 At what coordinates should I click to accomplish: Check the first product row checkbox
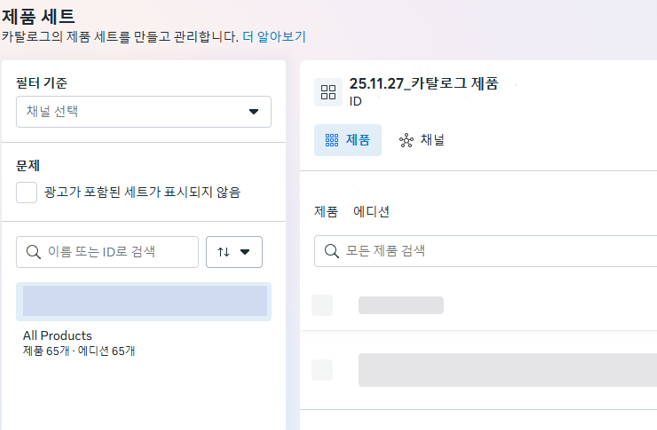coord(322,305)
